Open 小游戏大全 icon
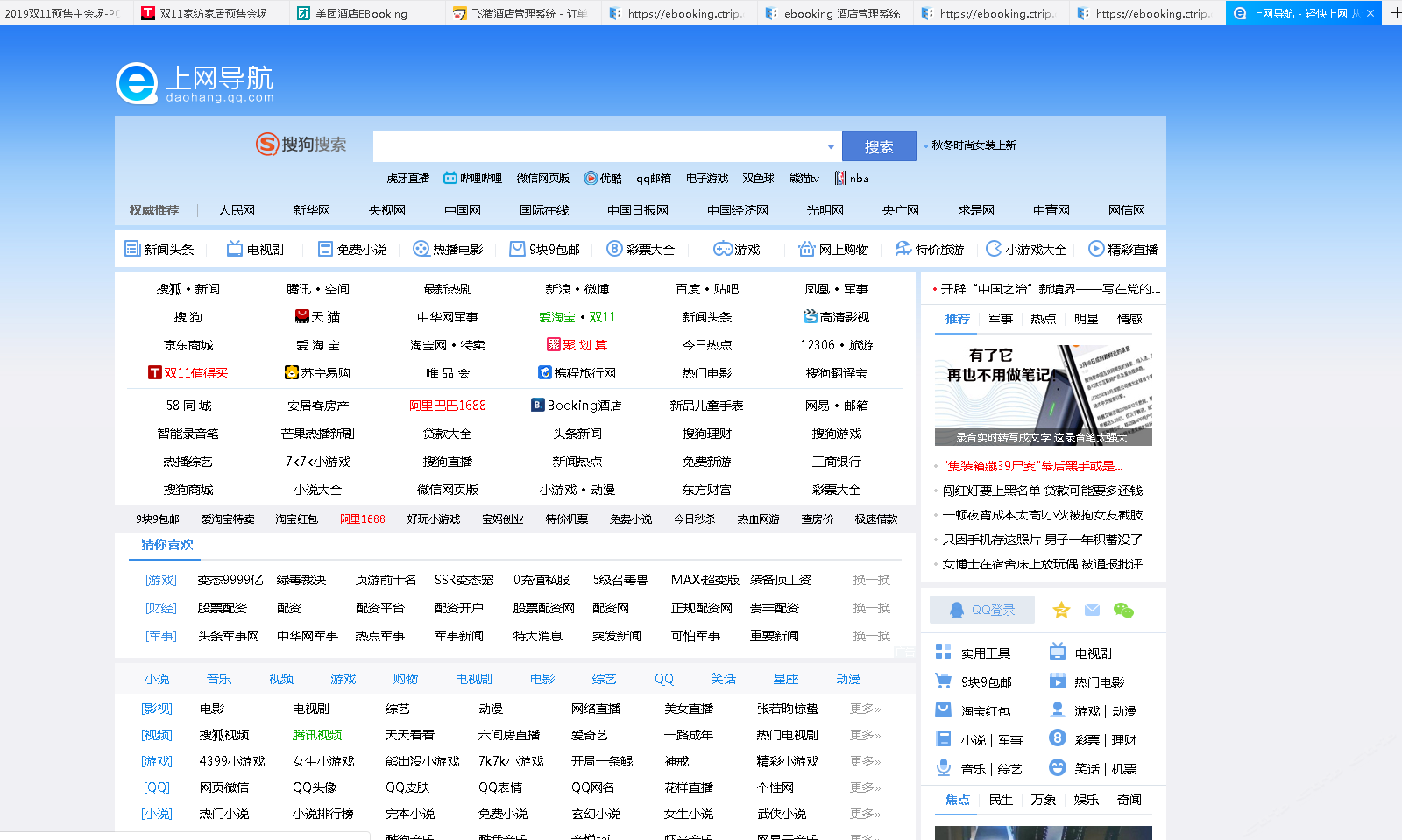This screenshot has height=840, width=1402. [x=994, y=249]
